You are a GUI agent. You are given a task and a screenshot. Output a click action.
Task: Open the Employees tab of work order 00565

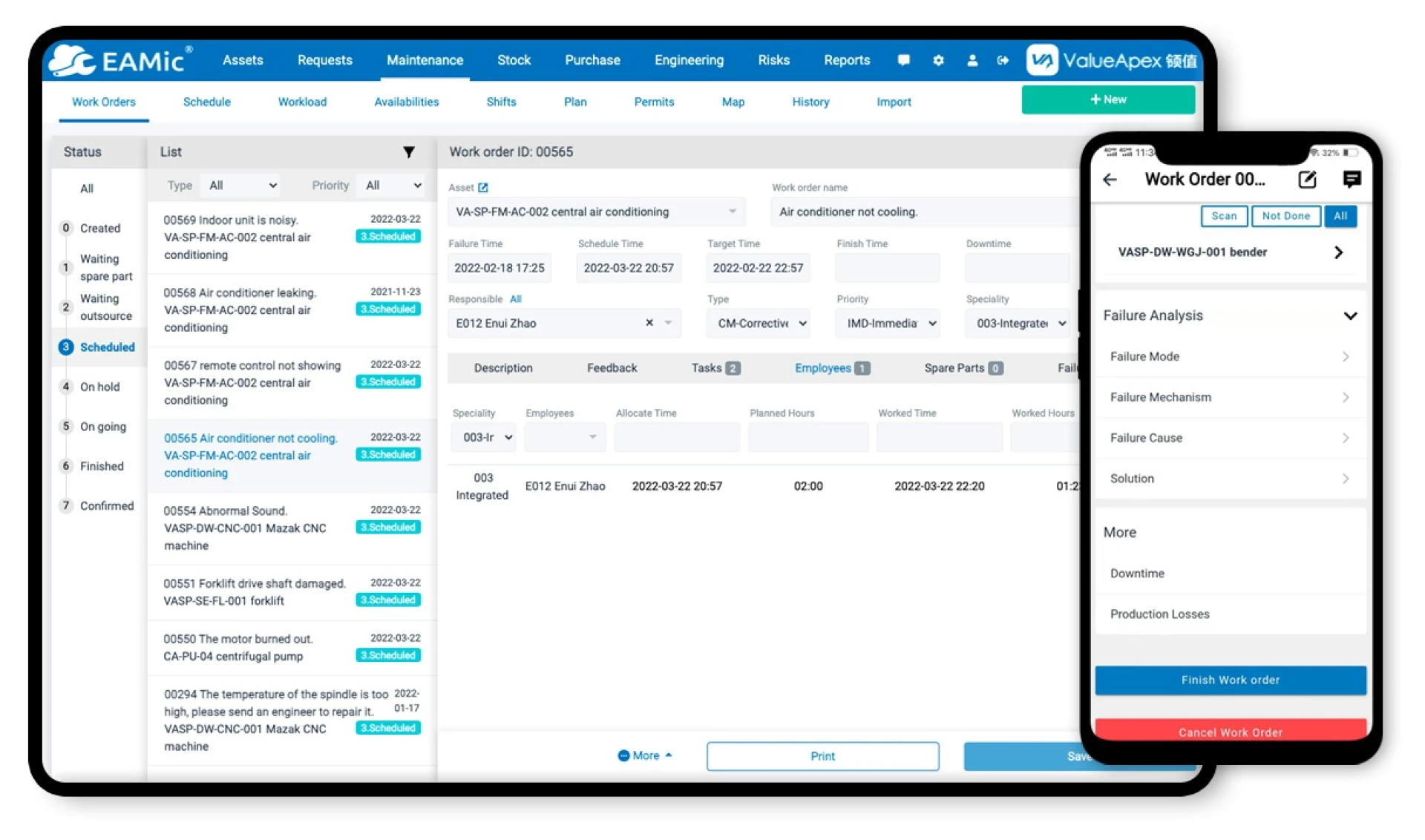click(x=823, y=367)
